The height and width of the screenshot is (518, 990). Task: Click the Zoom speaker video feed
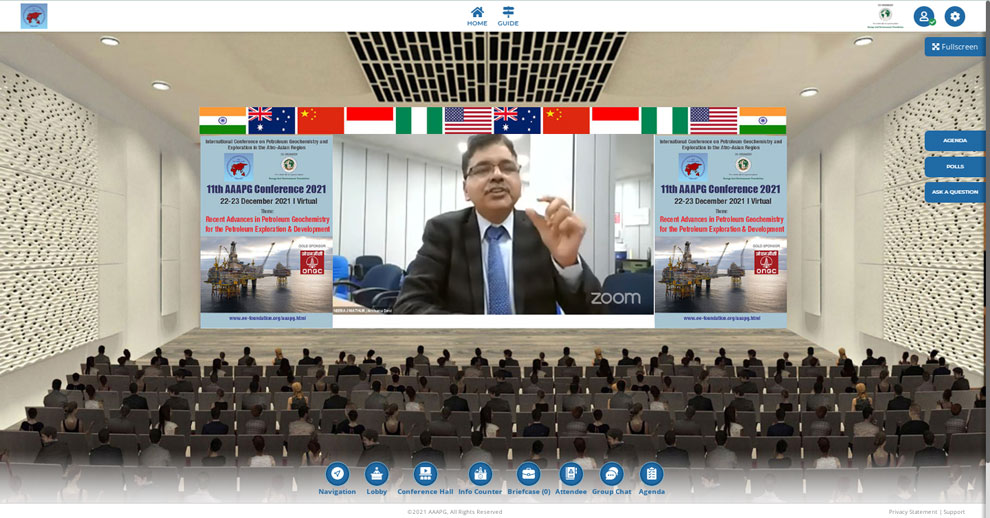point(493,224)
